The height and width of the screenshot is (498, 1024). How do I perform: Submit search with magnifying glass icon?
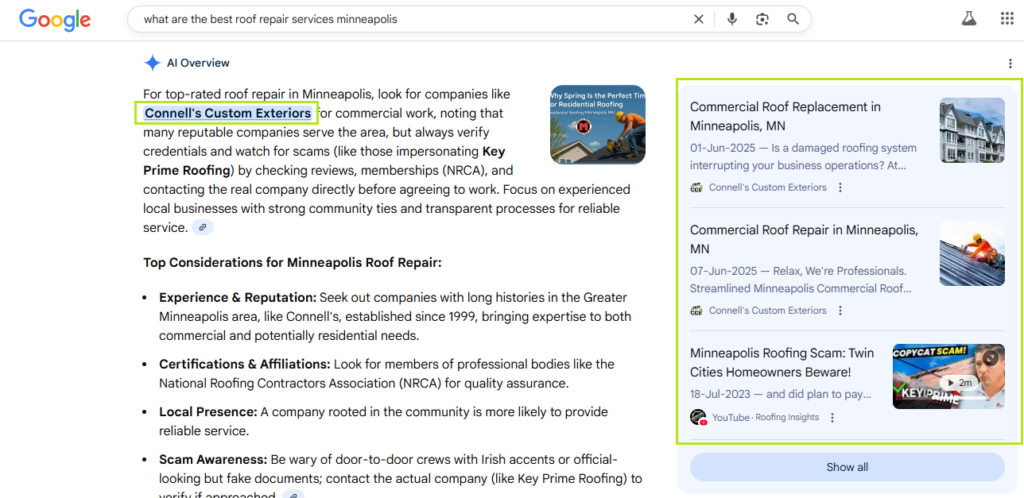click(x=793, y=19)
